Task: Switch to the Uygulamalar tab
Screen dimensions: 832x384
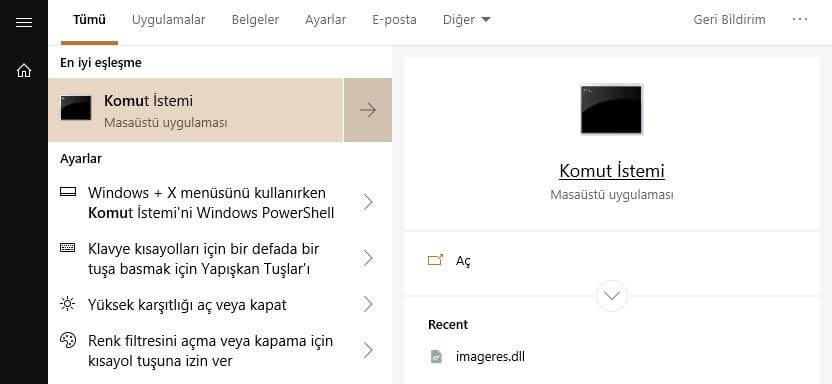Action: [x=169, y=20]
